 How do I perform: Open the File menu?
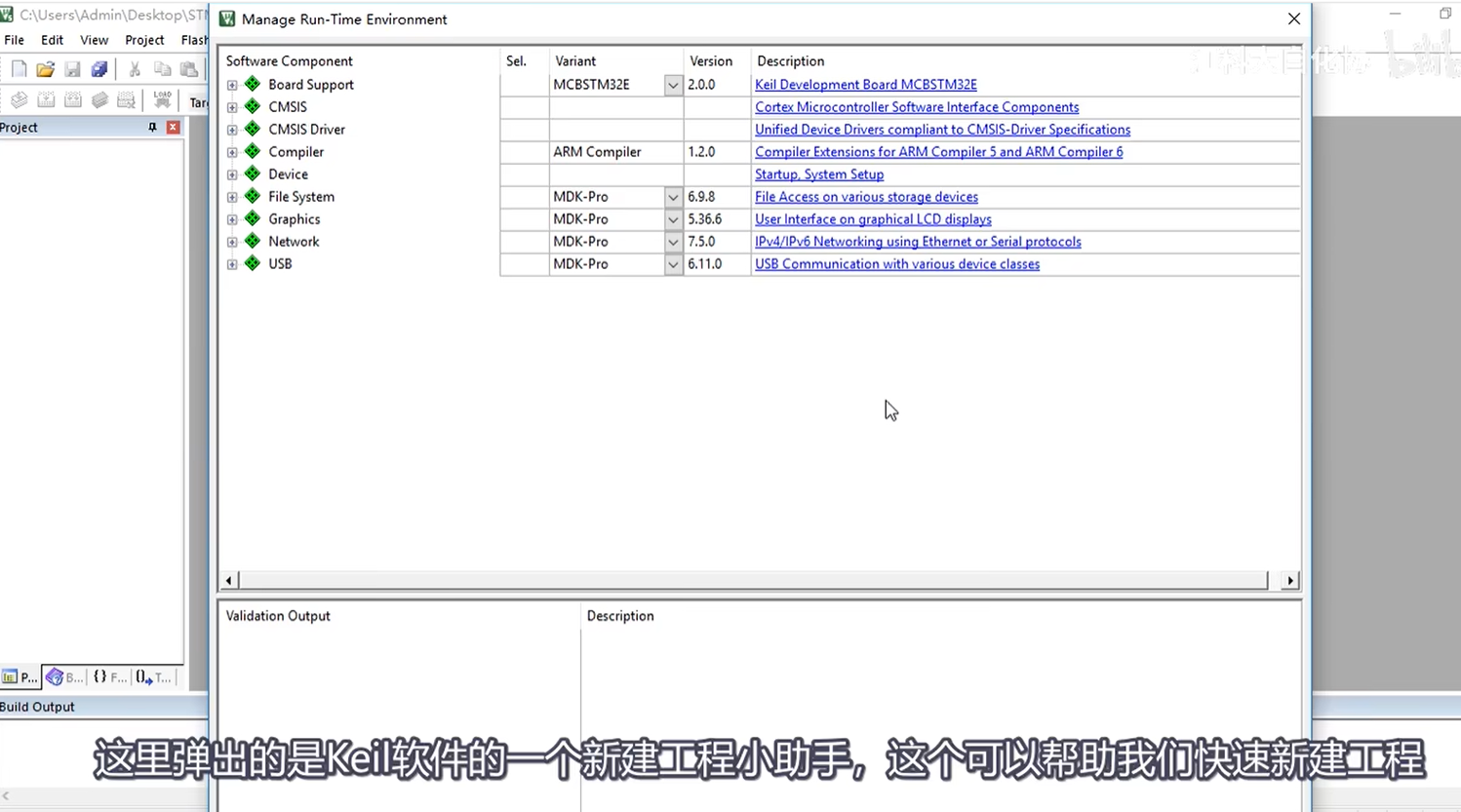click(x=15, y=40)
